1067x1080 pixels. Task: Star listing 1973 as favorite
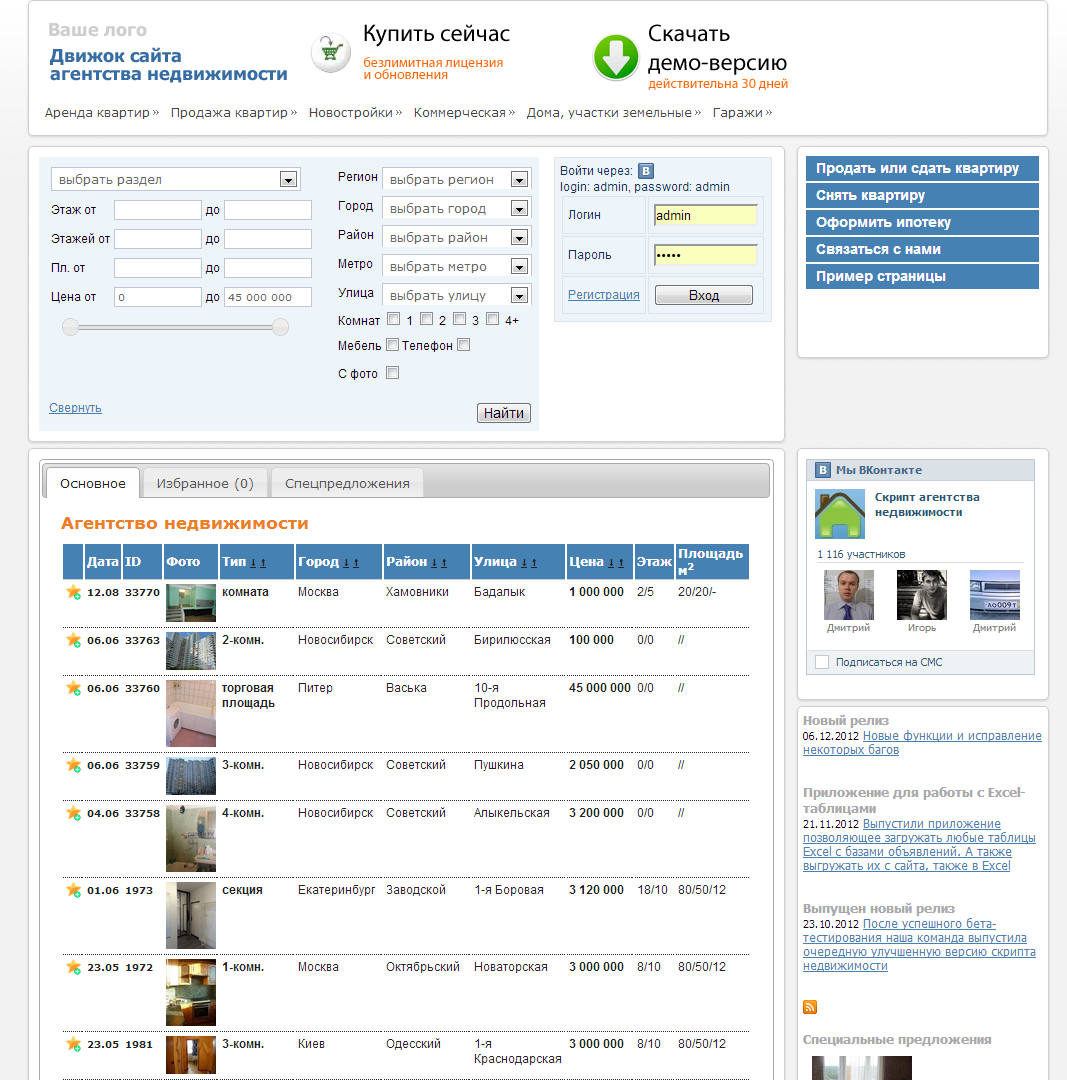pyautogui.click(x=73, y=891)
